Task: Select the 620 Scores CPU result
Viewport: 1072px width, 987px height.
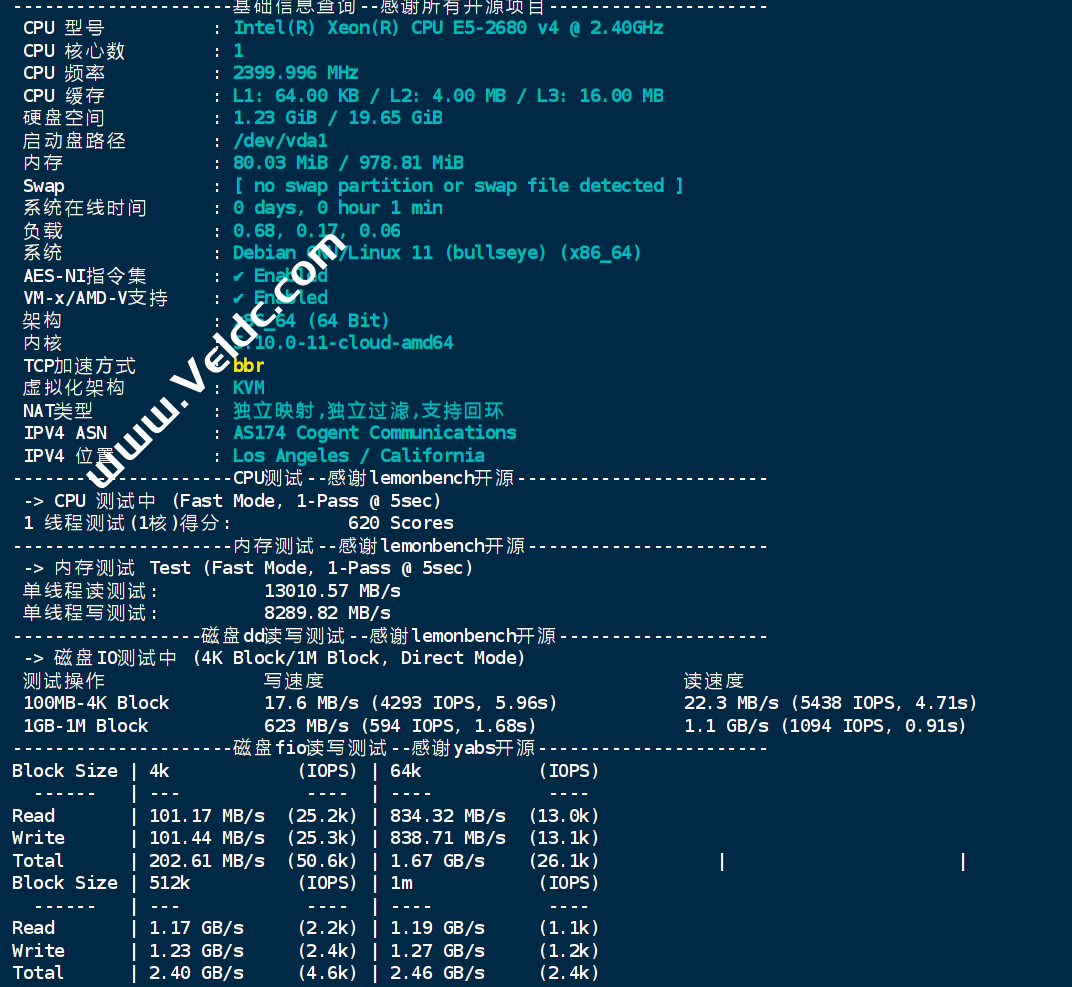Action: point(401,523)
